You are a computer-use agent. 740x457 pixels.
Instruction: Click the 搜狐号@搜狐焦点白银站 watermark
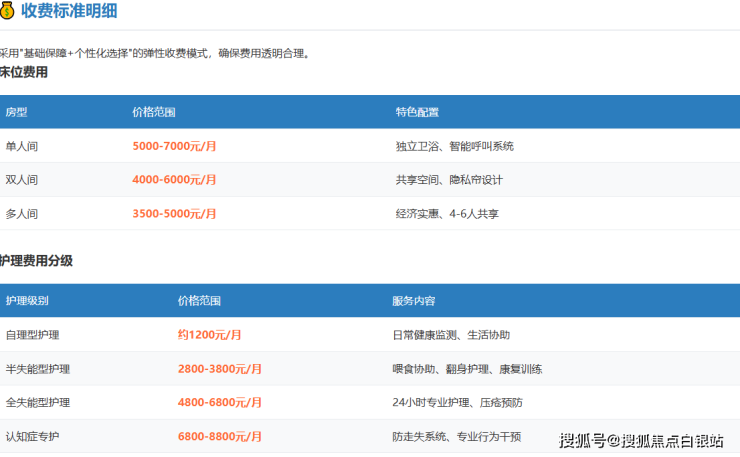tap(641, 440)
